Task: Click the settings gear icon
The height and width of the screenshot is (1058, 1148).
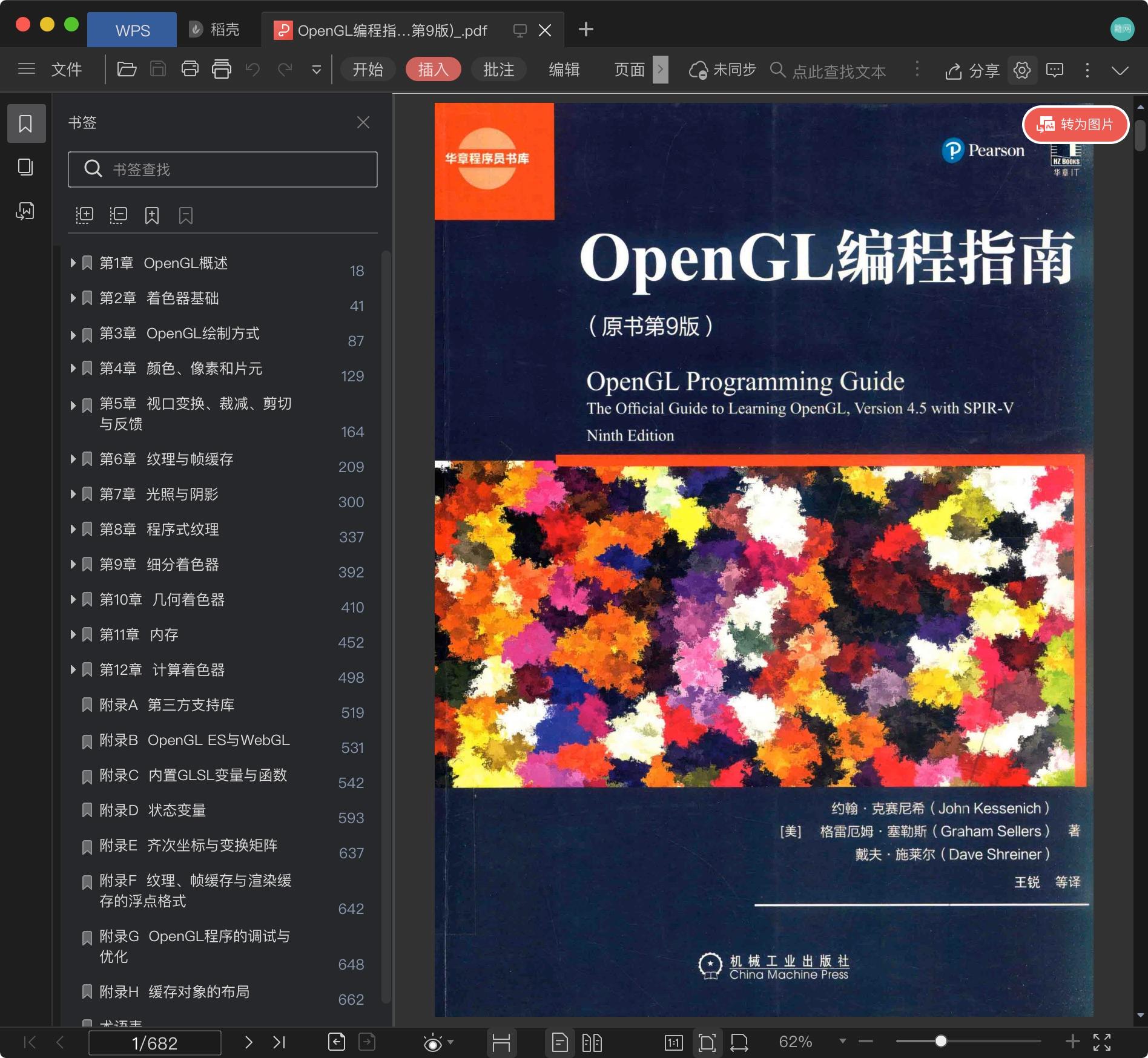Action: click(x=1022, y=70)
